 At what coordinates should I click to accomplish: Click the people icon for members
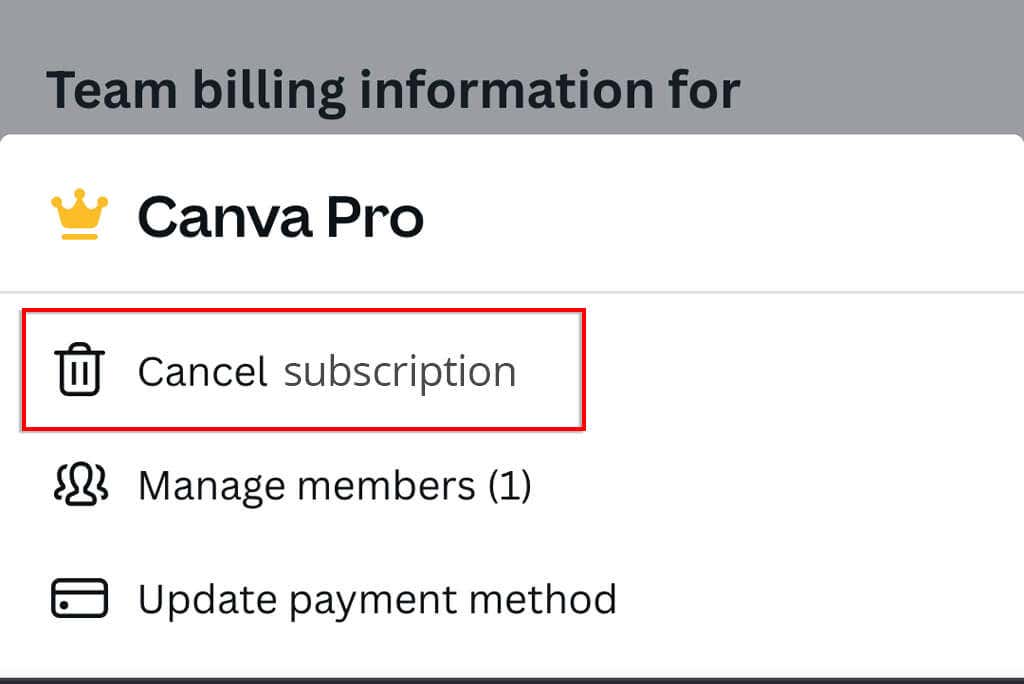79,485
